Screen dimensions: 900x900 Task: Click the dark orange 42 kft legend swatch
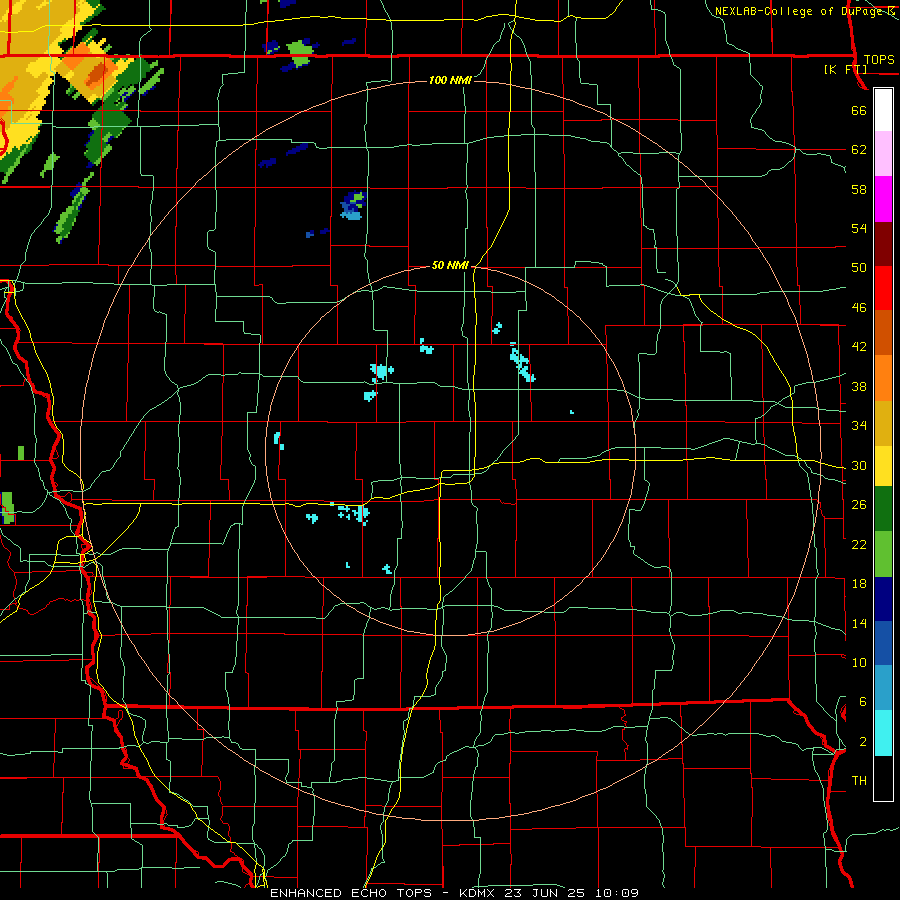[883, 333]
